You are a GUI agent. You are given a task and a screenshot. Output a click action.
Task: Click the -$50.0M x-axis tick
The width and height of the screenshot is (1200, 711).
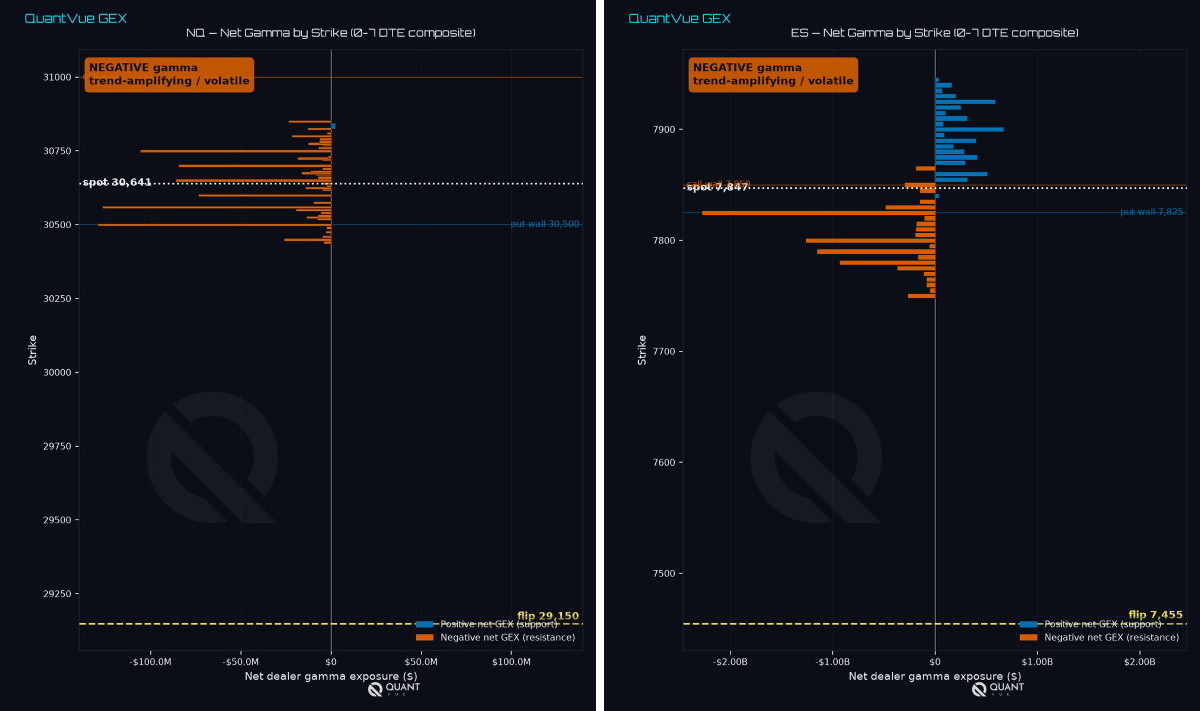pyautogui.click(x=241, y=662)
